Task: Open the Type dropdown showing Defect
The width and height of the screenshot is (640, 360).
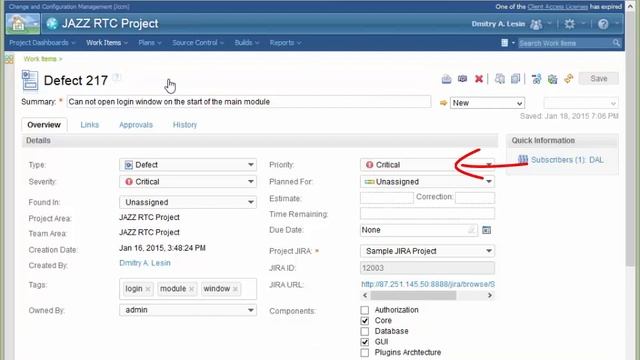Action: pos(188,165)
